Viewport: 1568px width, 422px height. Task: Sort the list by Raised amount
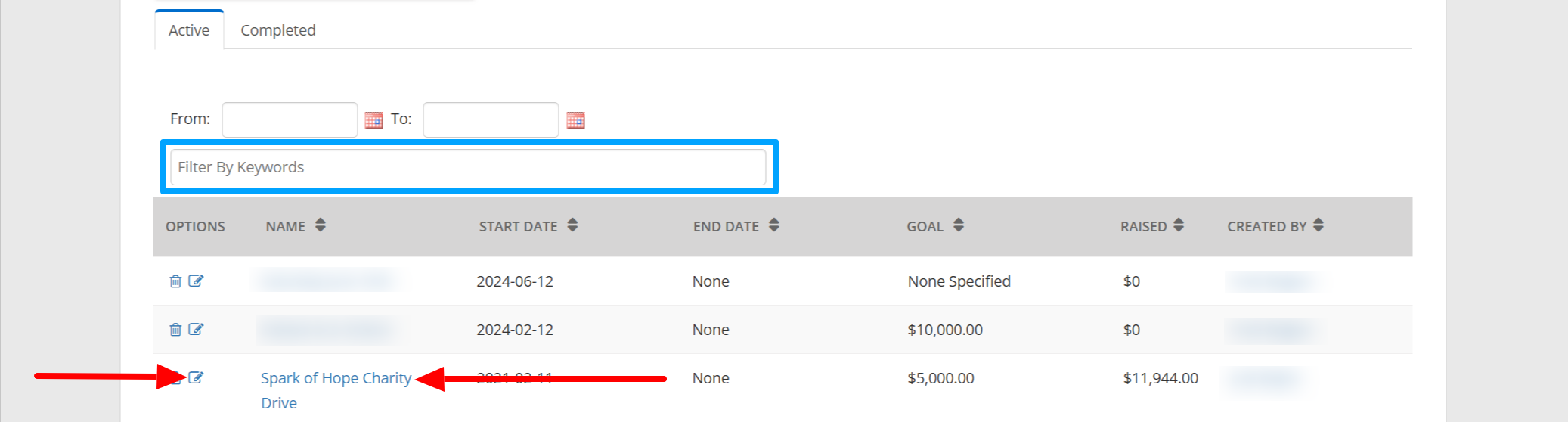click(1179, 225)
